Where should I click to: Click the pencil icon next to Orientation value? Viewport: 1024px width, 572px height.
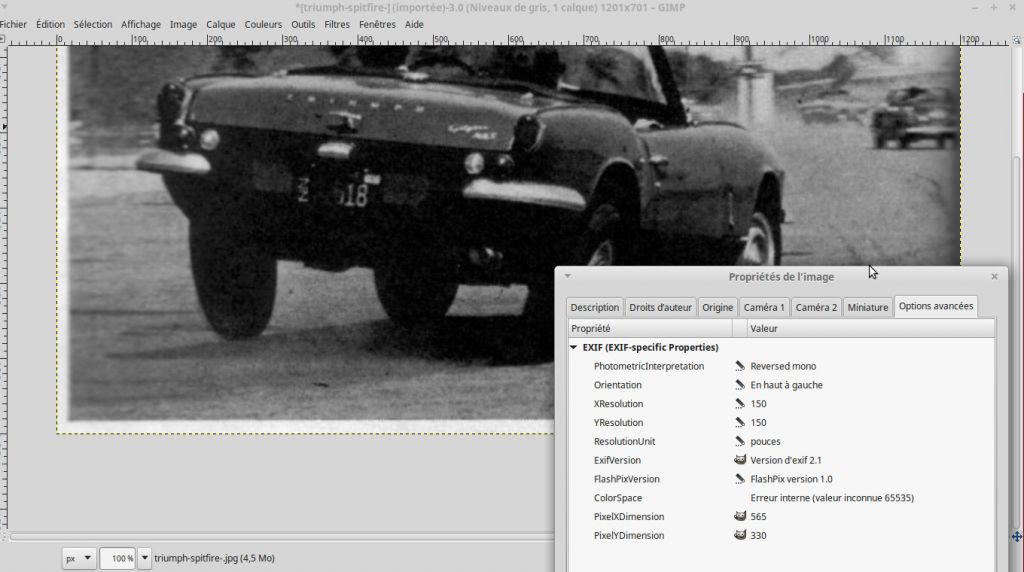click(739, 385)
